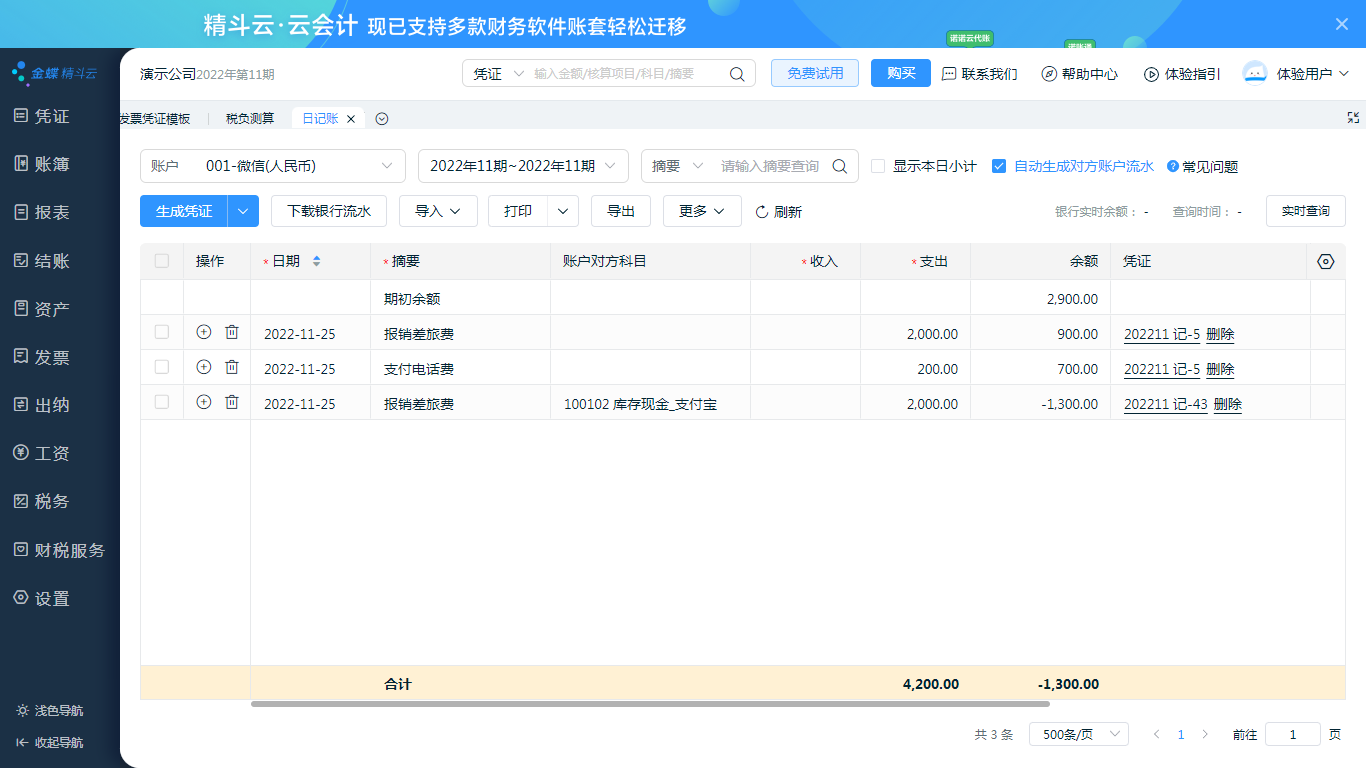Open voucher link 202211 记-43

pos(1165,404)
